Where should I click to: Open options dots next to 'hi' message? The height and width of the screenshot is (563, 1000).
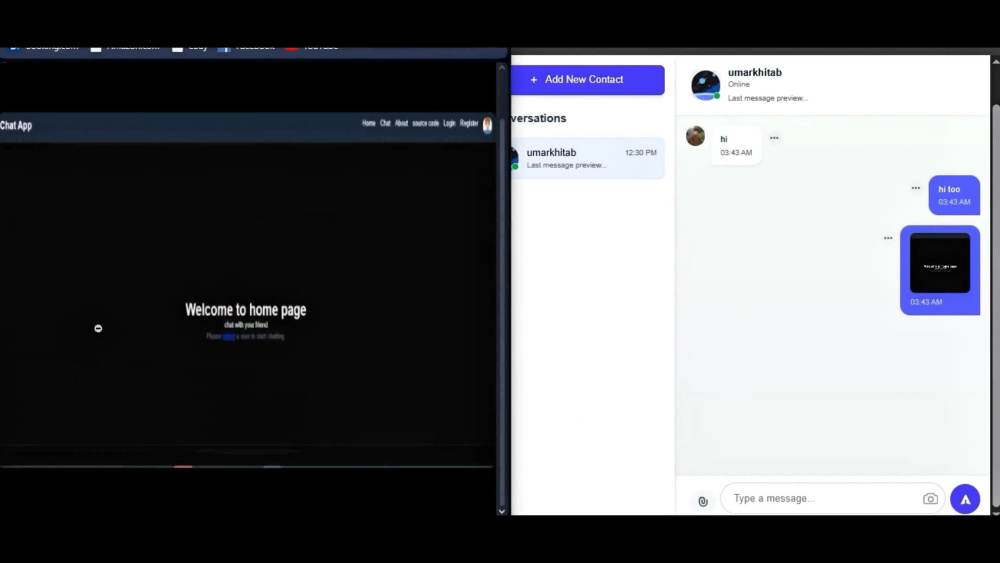click(774, 138)
